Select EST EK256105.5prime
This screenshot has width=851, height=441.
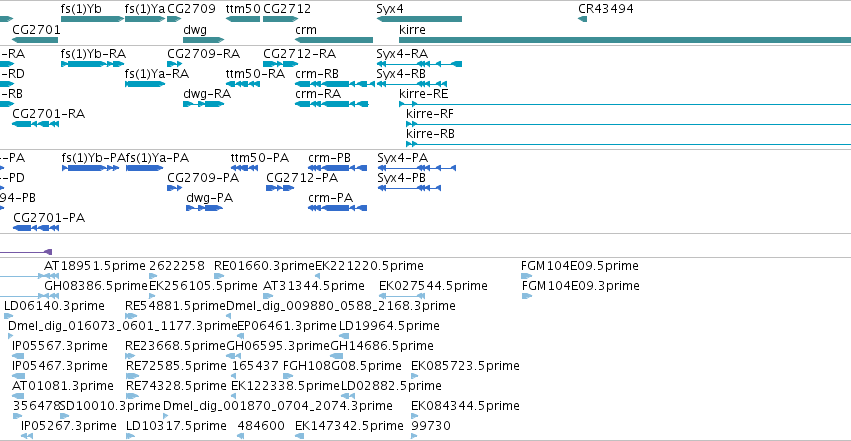click(x=154, y=296)
